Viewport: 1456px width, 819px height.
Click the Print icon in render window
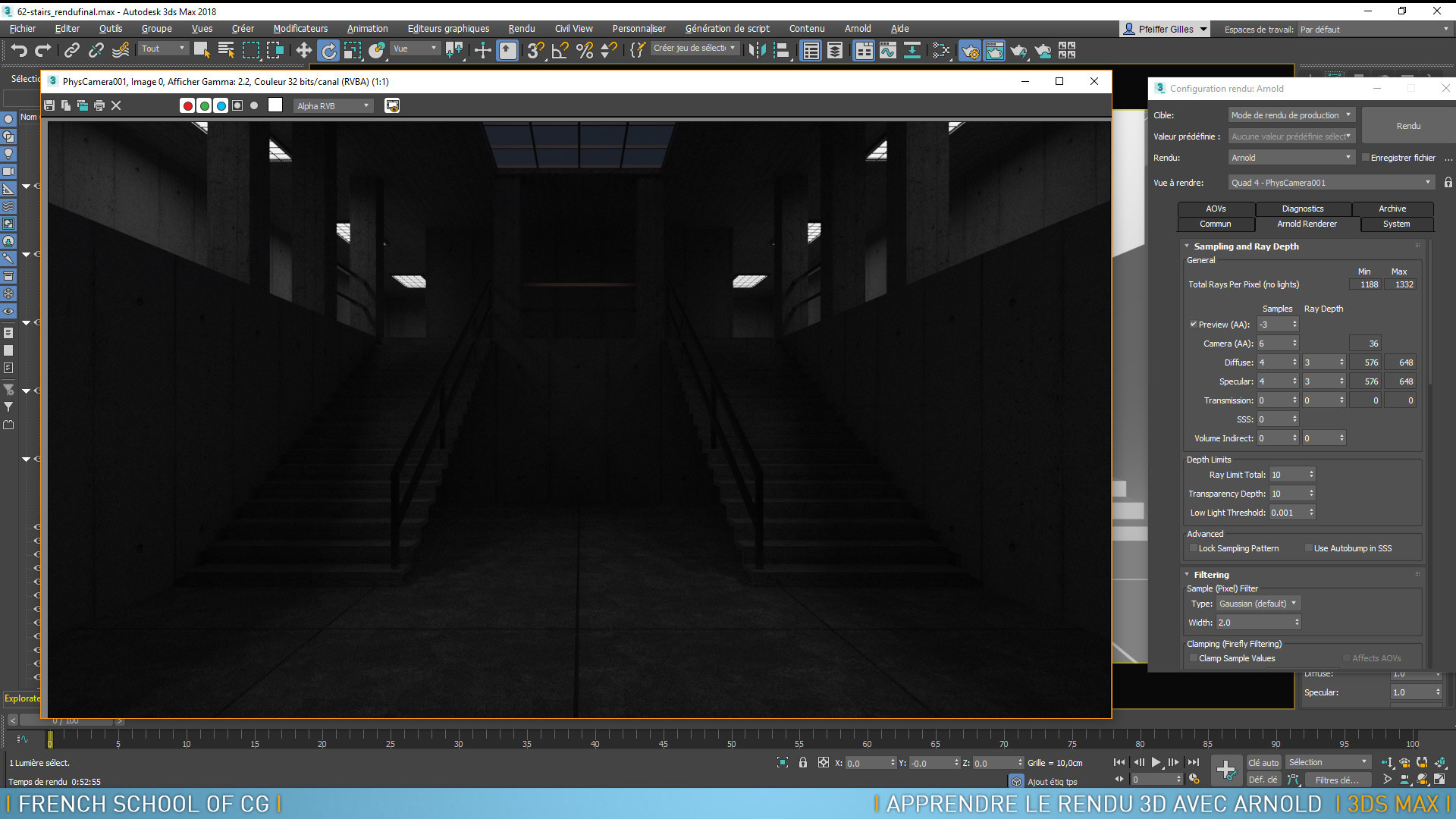click(99, 105)
